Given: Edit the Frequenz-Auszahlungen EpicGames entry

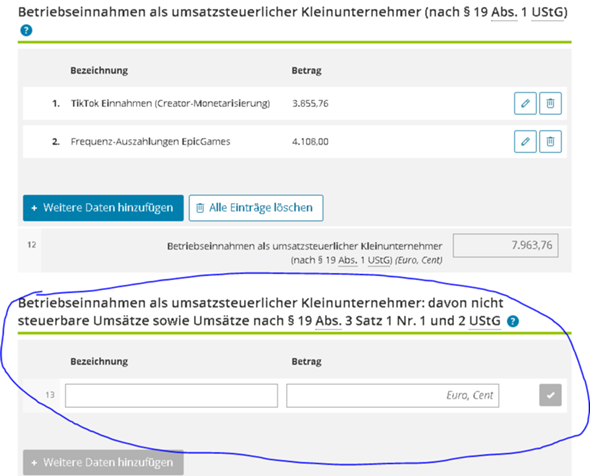Looking at the screenshot, I should [525, 141].
